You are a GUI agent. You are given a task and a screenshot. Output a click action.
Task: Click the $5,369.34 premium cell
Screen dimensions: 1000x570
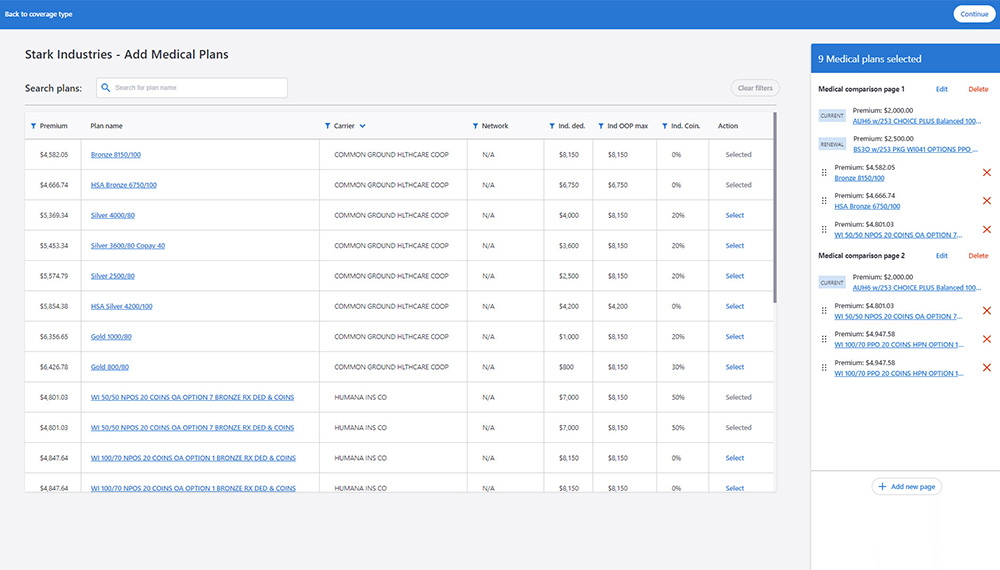54,216
